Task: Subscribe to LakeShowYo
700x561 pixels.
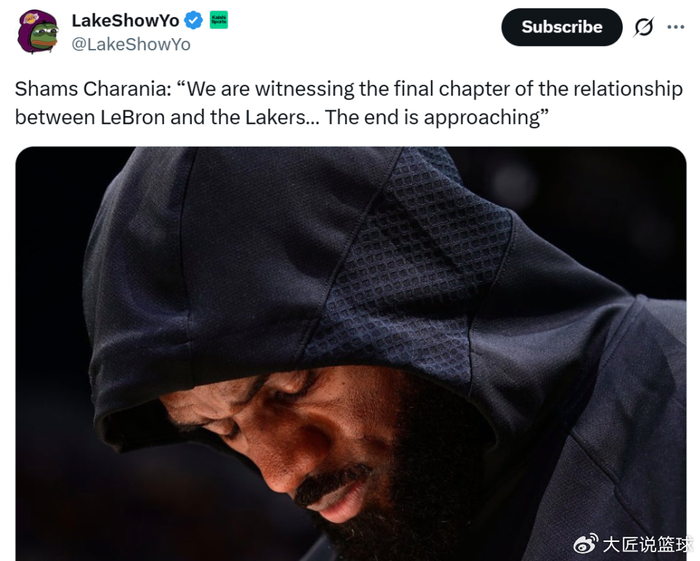Action: [562, 27]
